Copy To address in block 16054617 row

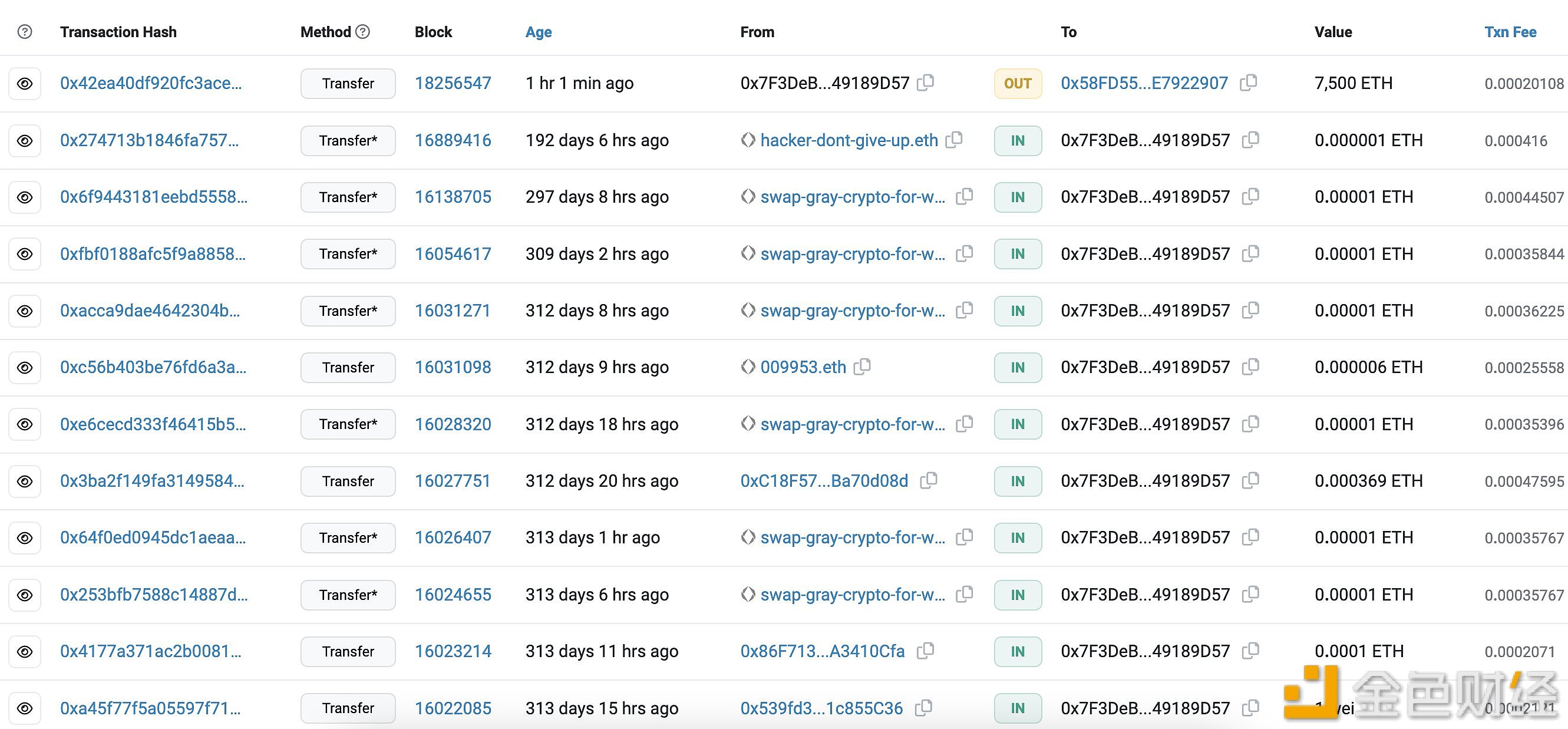pos(1250,253)
